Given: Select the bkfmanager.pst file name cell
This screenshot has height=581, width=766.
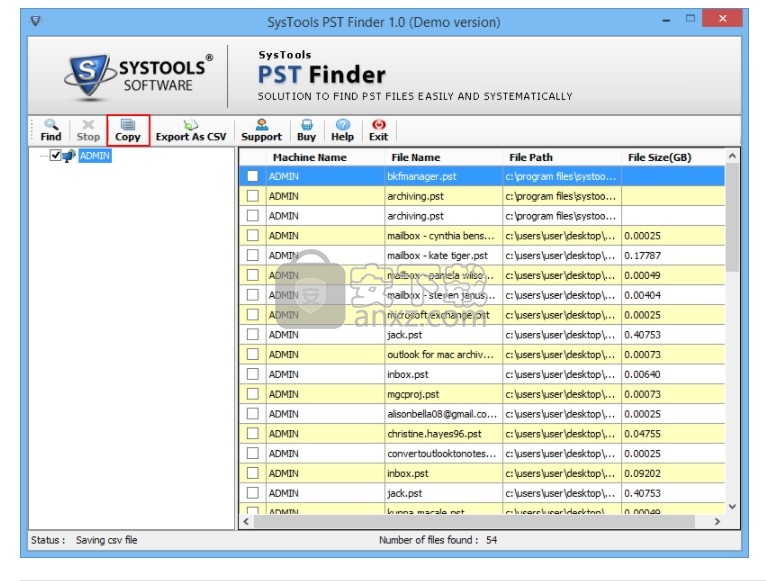Looking at the screenshot, I should click(x=444, y=176).
